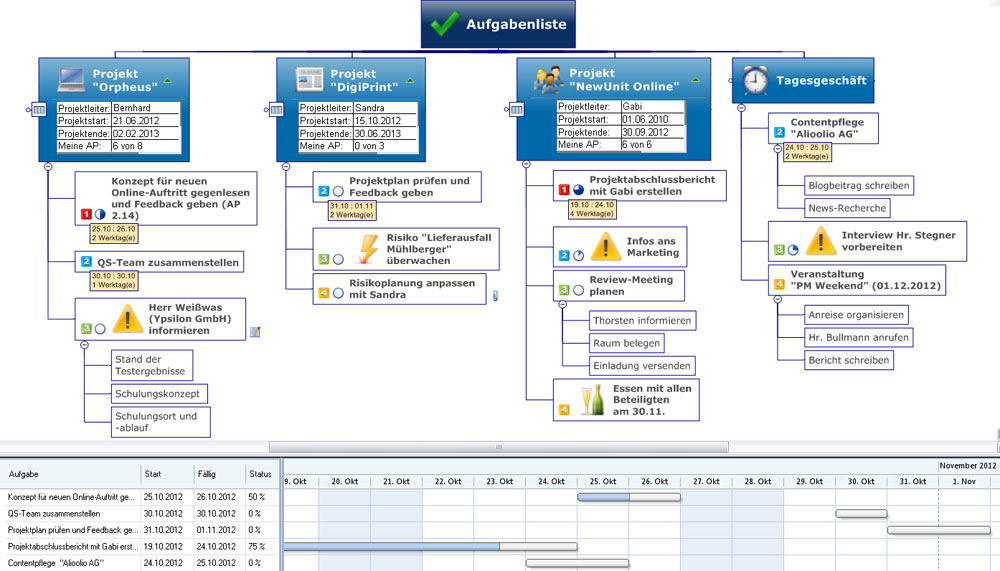Toggle the progress circle on Review-Meeting planen
The width and height of the screenshot is (1000, 571).
(x=578, y=290)
